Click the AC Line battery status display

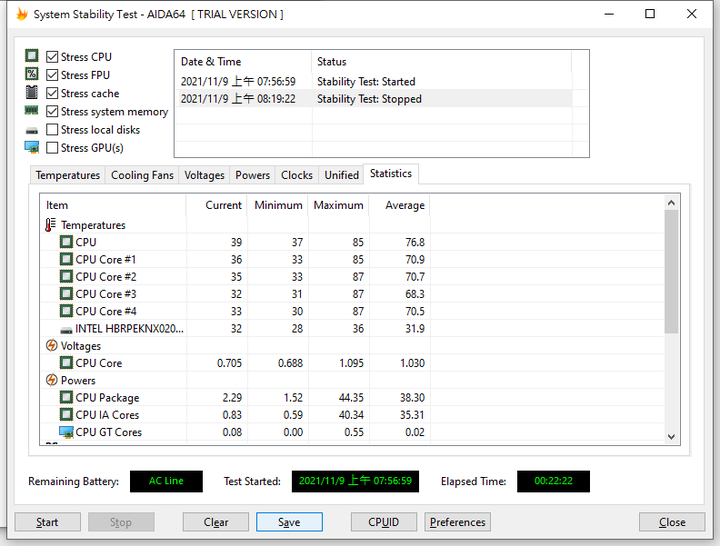point(166,481)
